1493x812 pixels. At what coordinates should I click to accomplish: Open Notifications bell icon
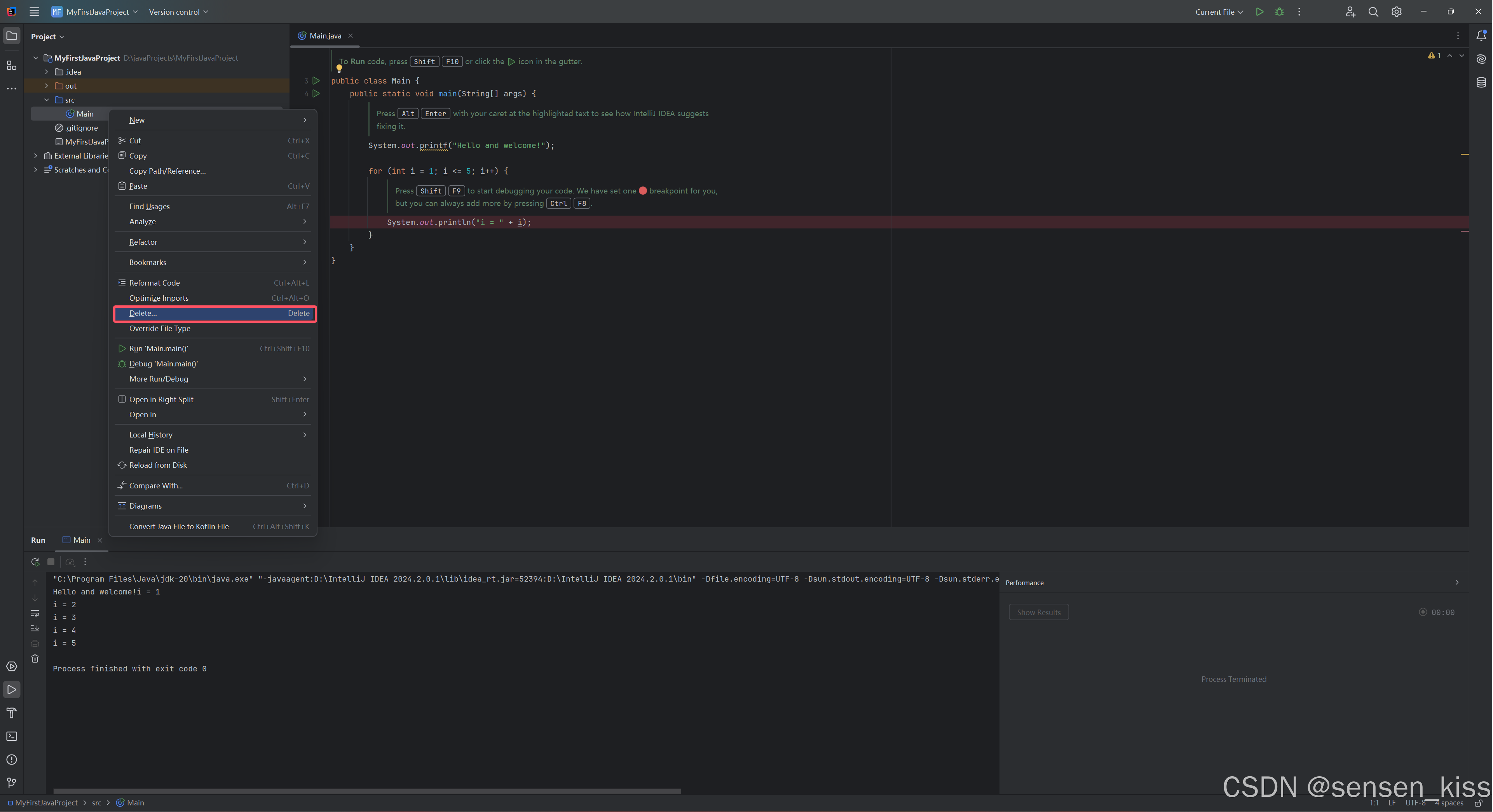pos(1481,36)
